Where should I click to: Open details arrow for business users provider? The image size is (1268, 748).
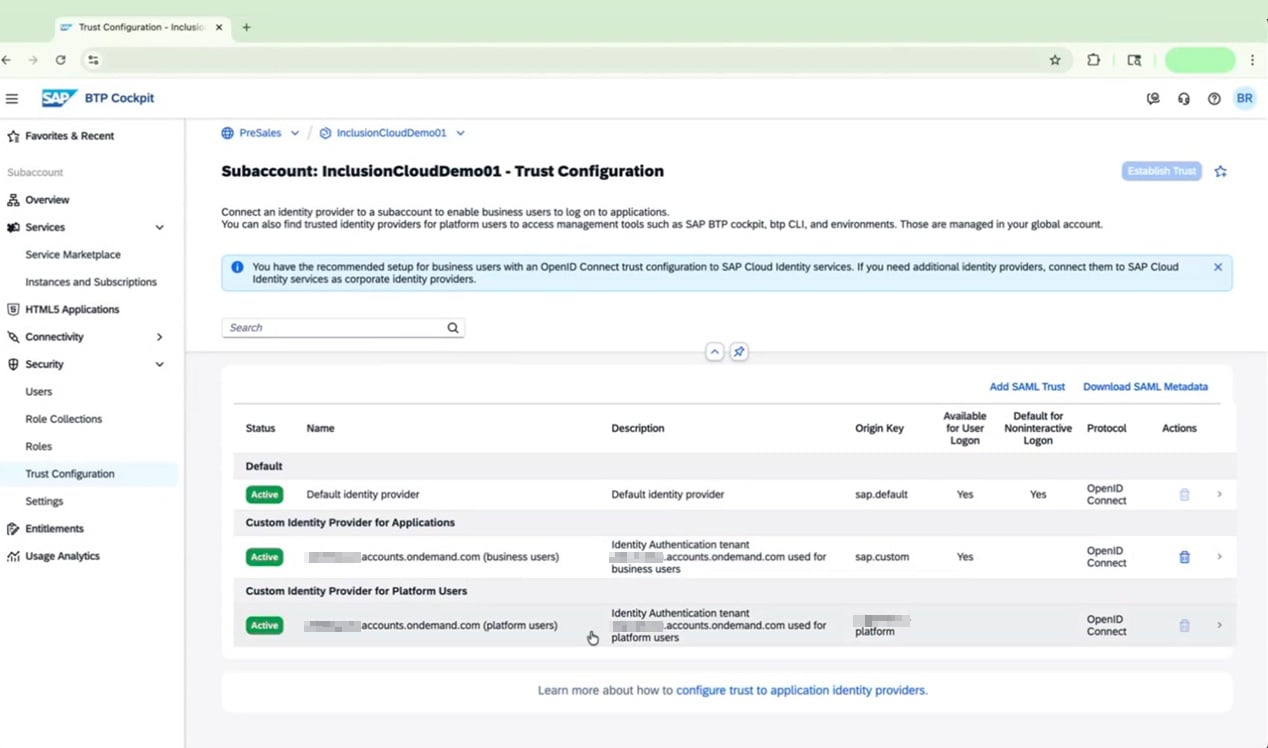pos(1219,557)
